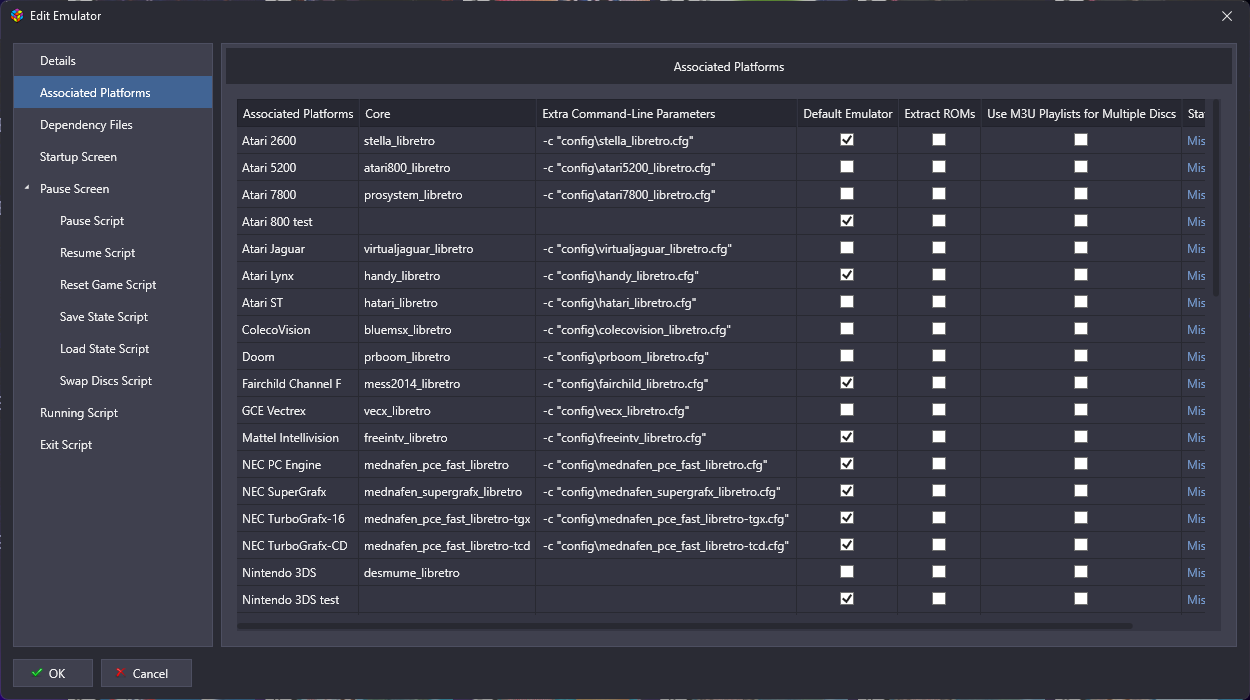This screenshot has height=700, width=1250.
Task: Click the LaunchBox app icon in title bar
Action: [x=16, y=15]
